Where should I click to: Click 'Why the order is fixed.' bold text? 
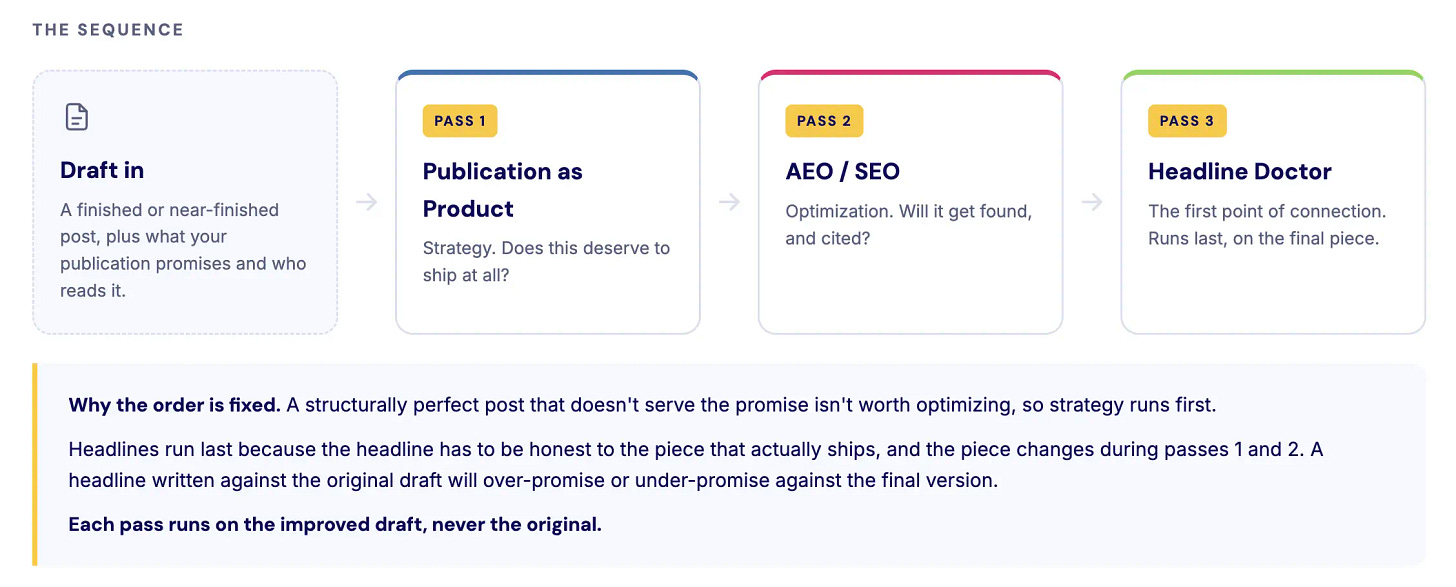174,405
